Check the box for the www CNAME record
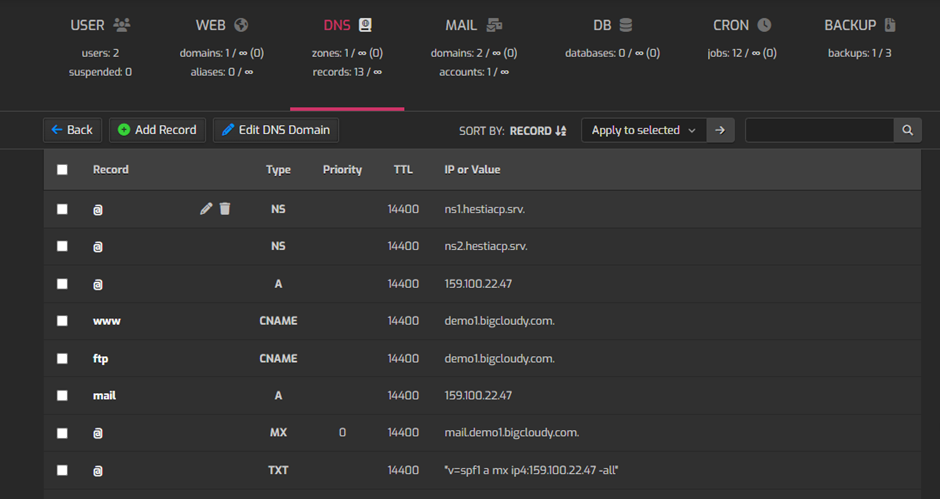 (x=62, y=321)
